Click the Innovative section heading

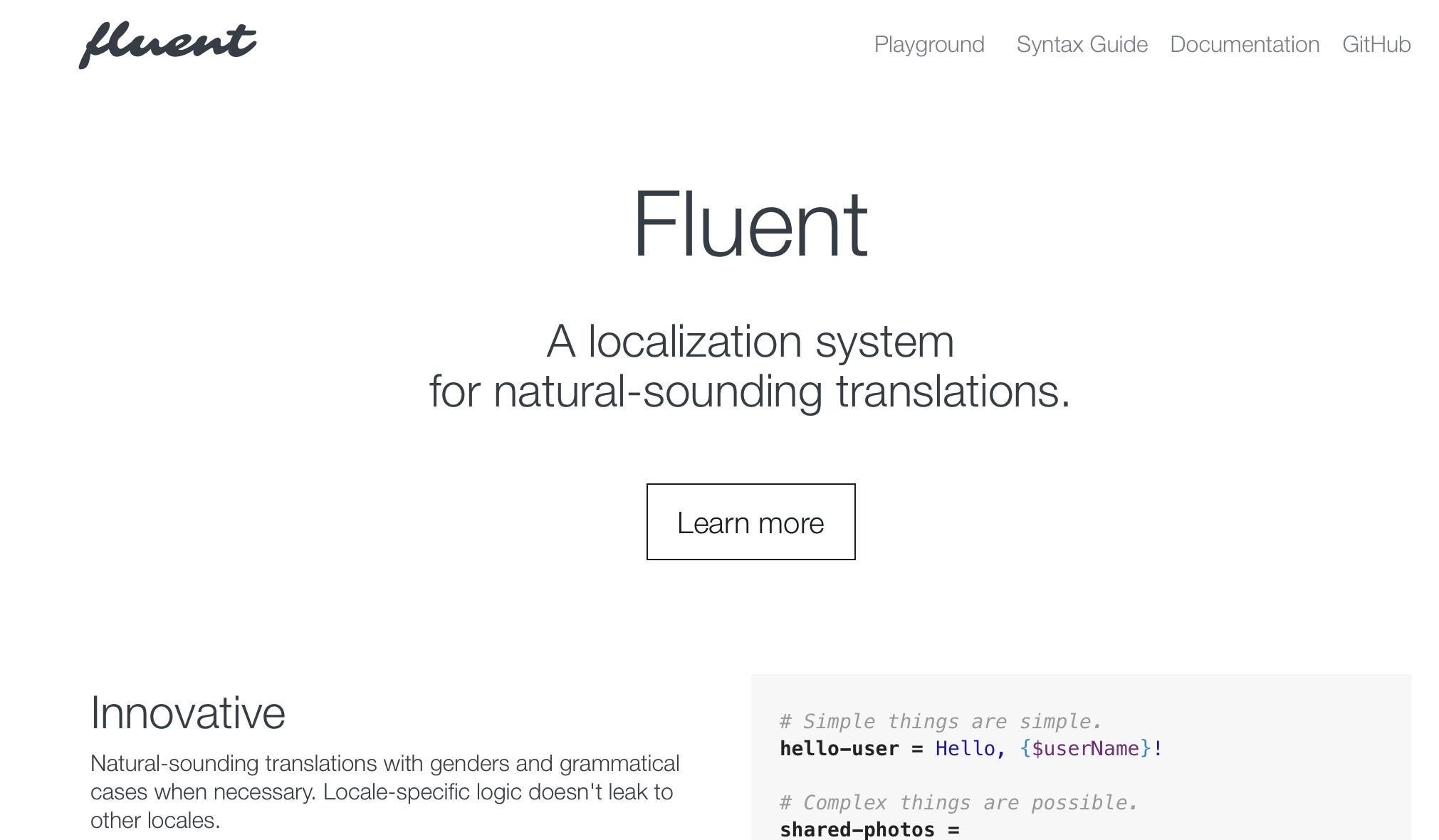[188, 712]
